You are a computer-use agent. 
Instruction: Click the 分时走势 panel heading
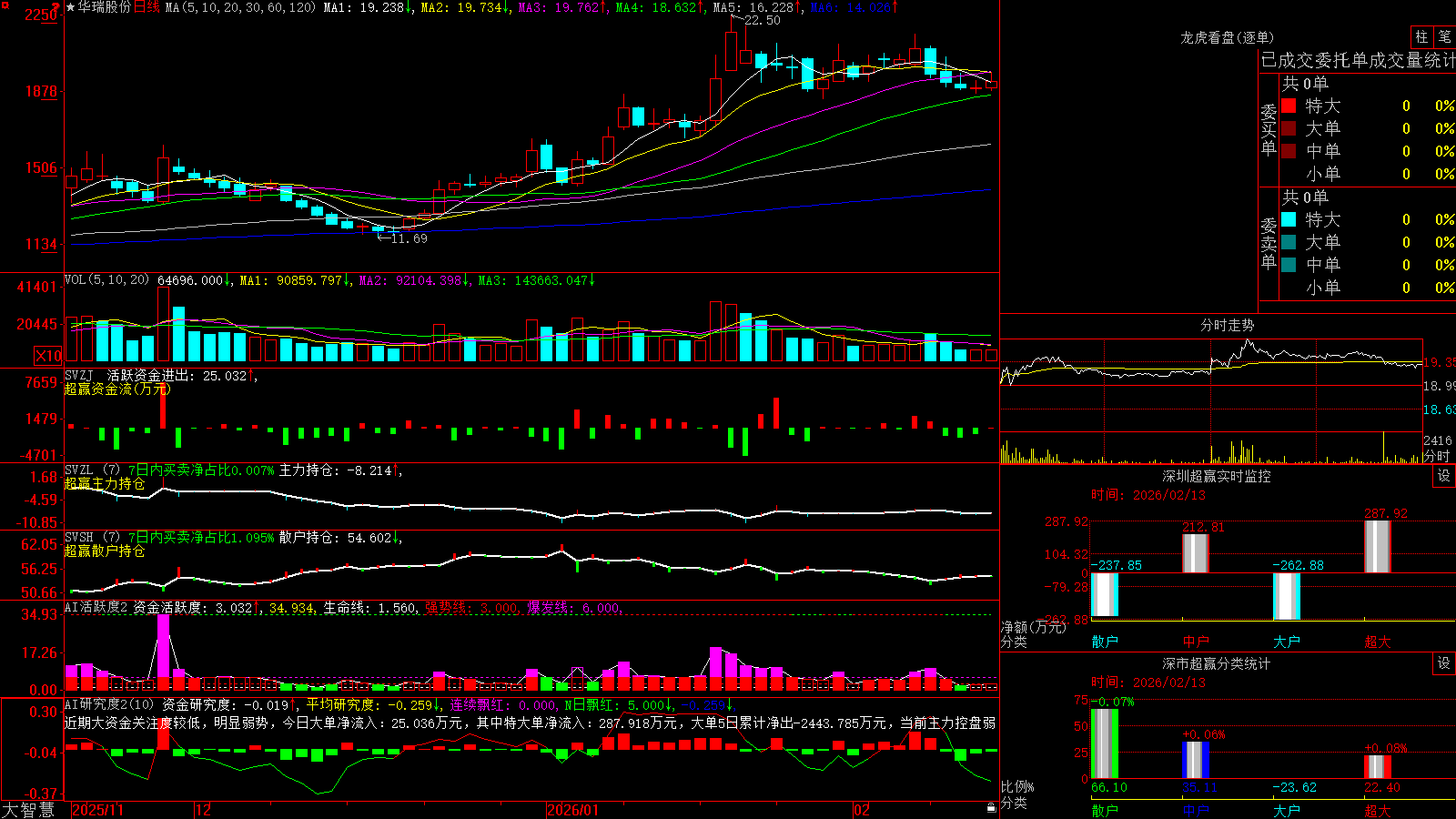[1227, 325]
